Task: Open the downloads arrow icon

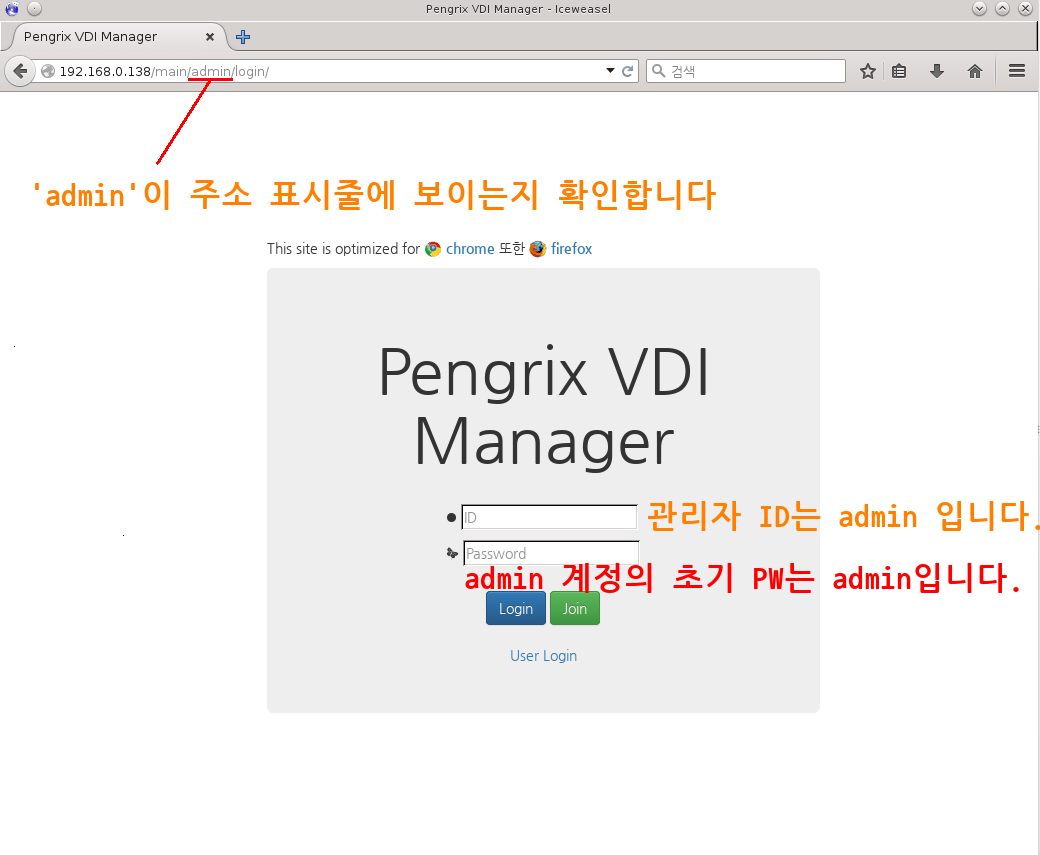Action: coord(937,71)
